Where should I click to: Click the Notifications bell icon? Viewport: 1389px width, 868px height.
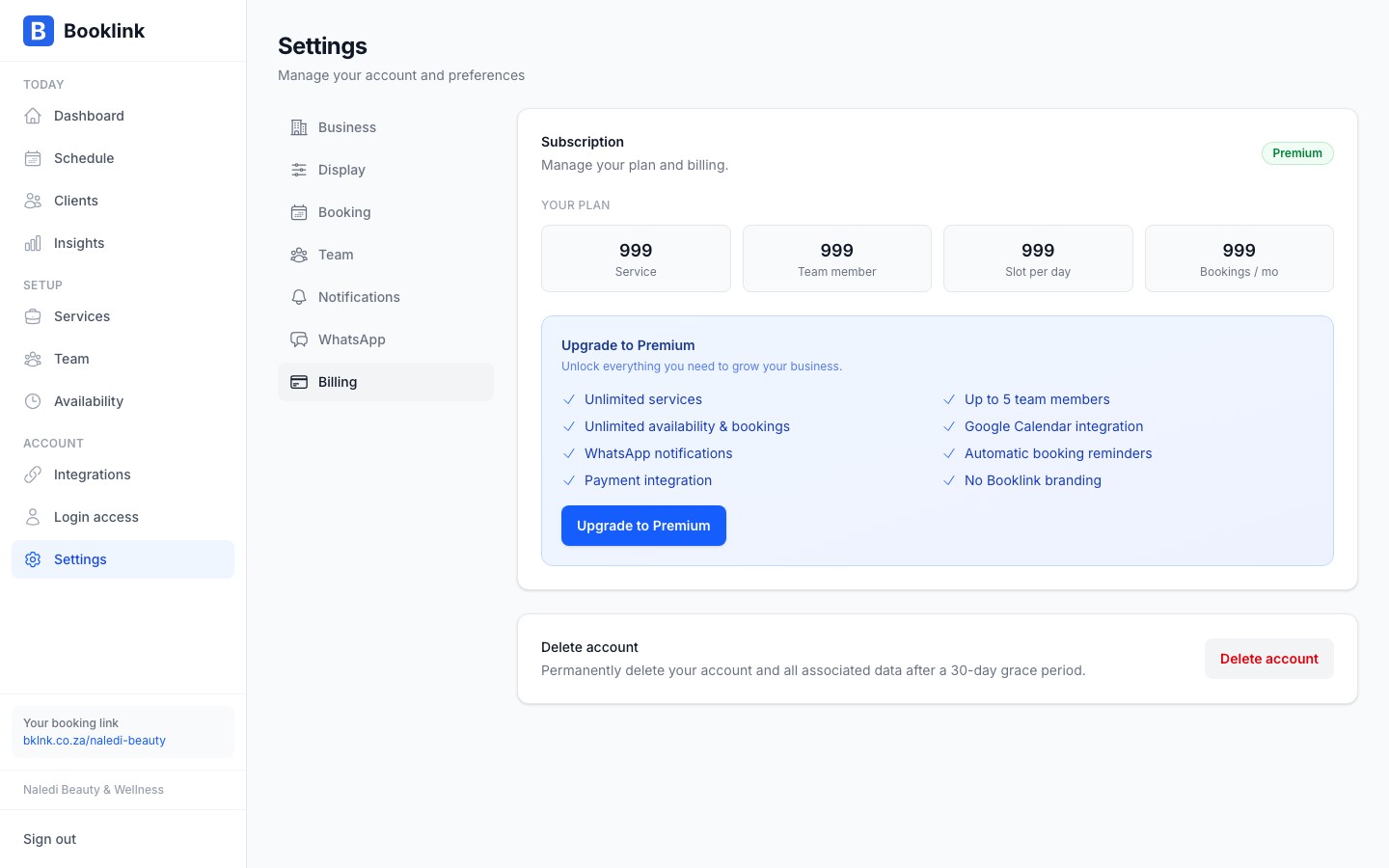click(x=299, y=297)
